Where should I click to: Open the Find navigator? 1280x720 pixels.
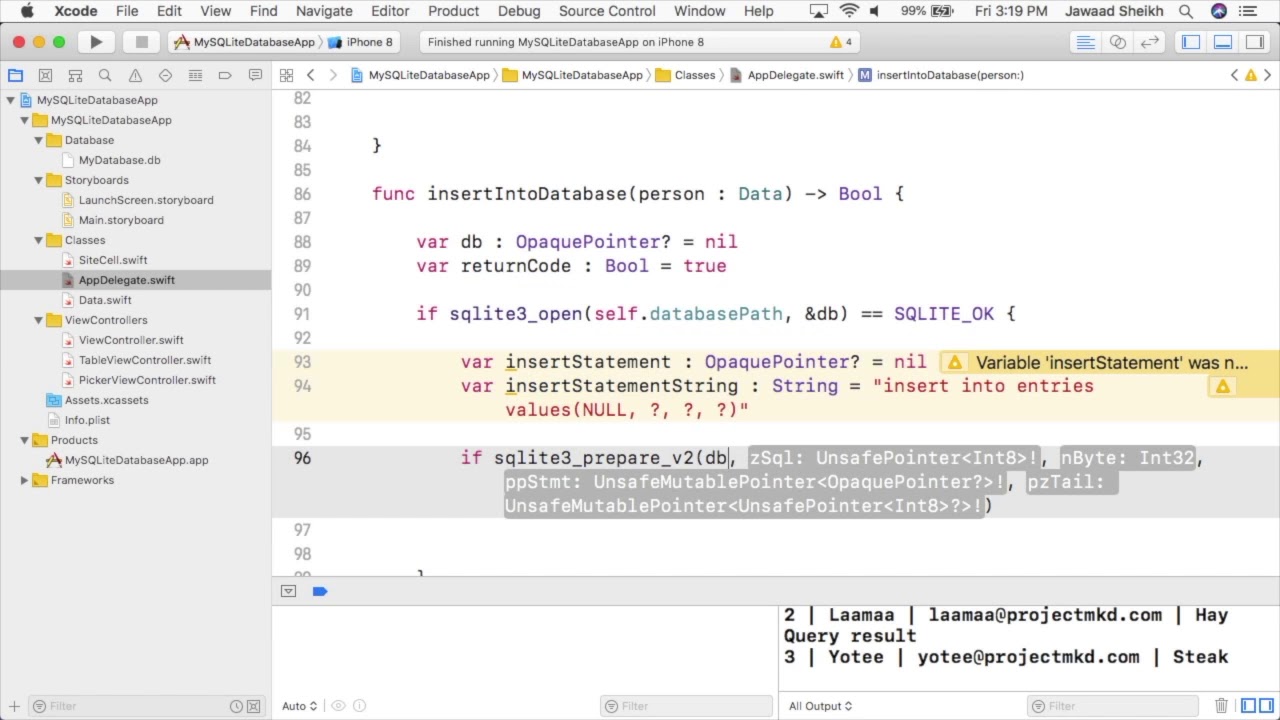(x=105, y=75)
